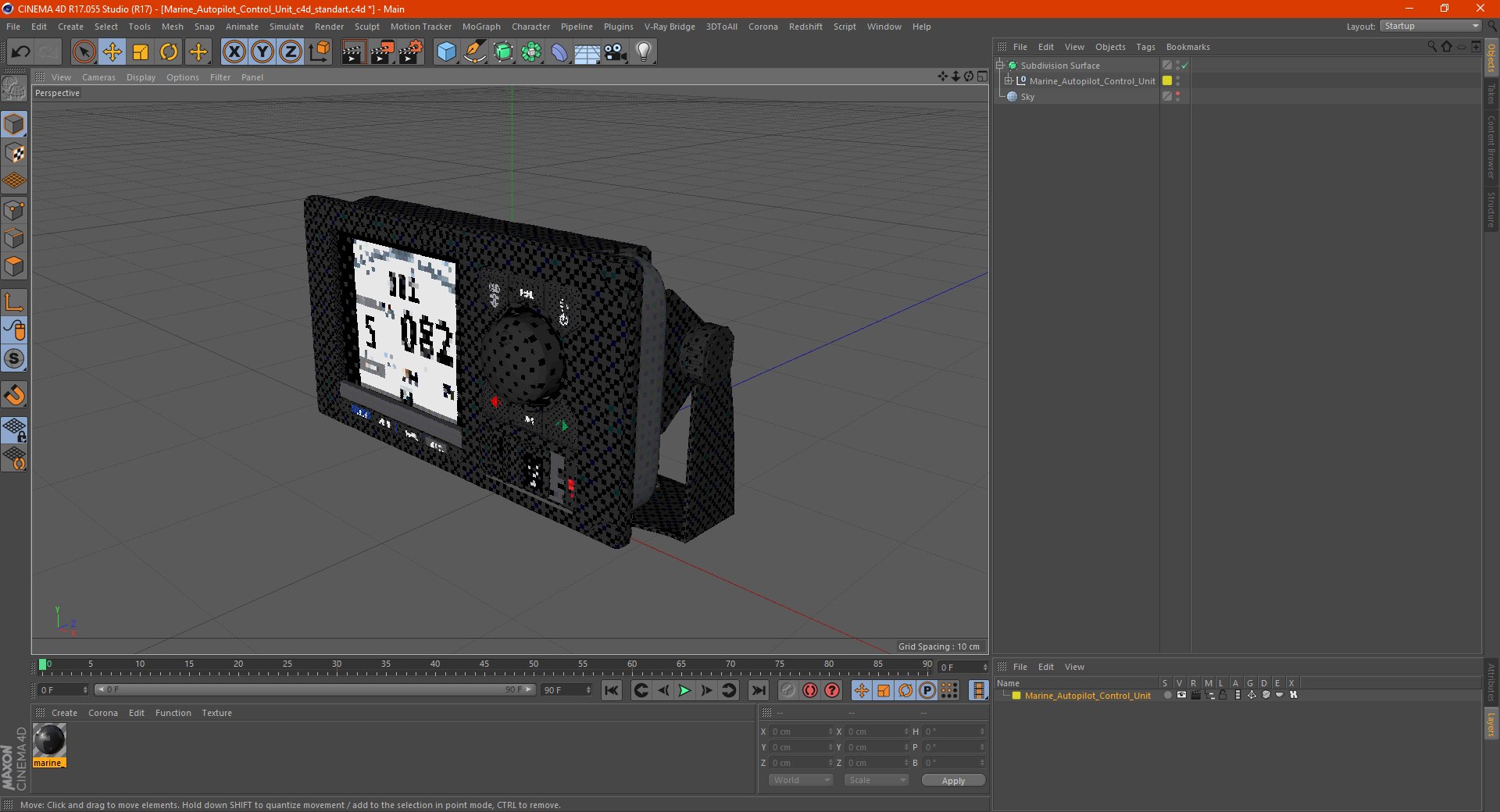Switch to Texture mode checkered icon

coord(15,153)
